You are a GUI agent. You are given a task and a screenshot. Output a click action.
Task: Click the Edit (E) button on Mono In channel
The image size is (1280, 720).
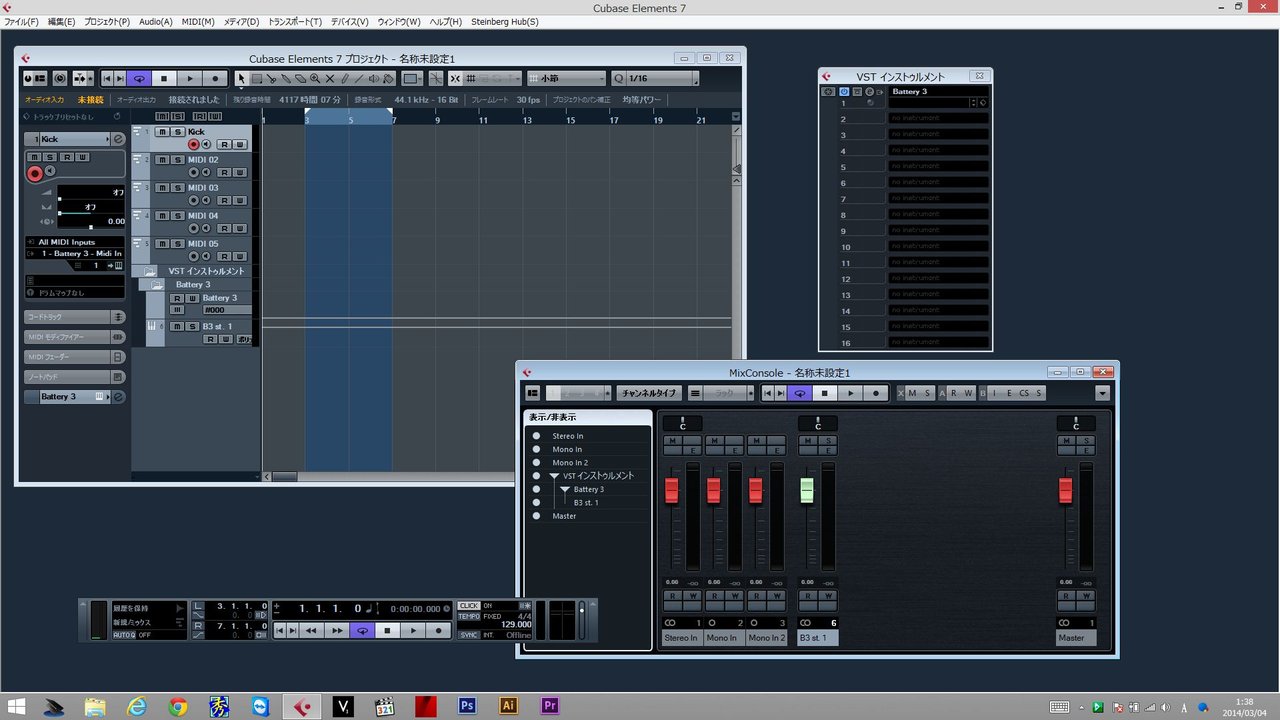pos(735,451)
